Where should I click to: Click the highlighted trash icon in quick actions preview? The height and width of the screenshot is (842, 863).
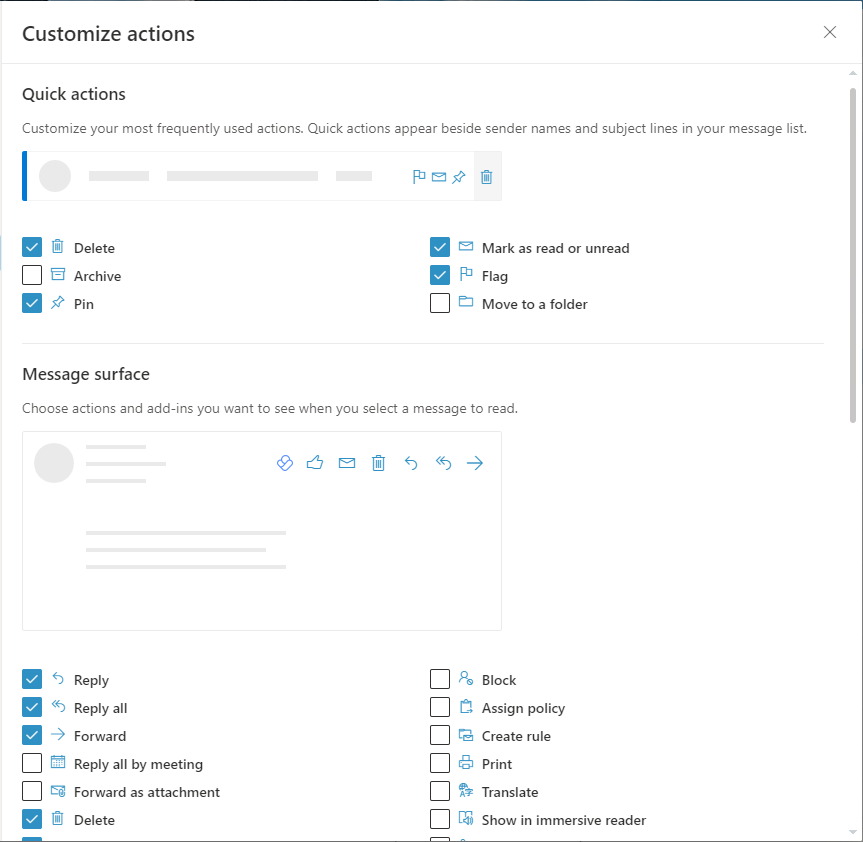point(487,176)
